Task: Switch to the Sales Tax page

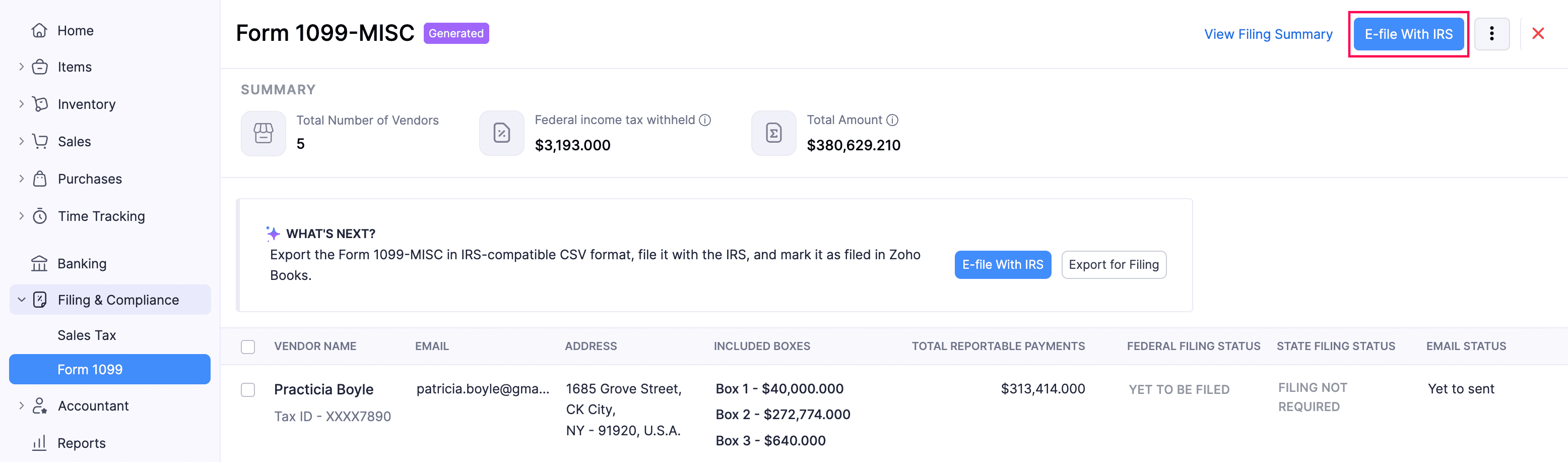Action: click(87, 334)
